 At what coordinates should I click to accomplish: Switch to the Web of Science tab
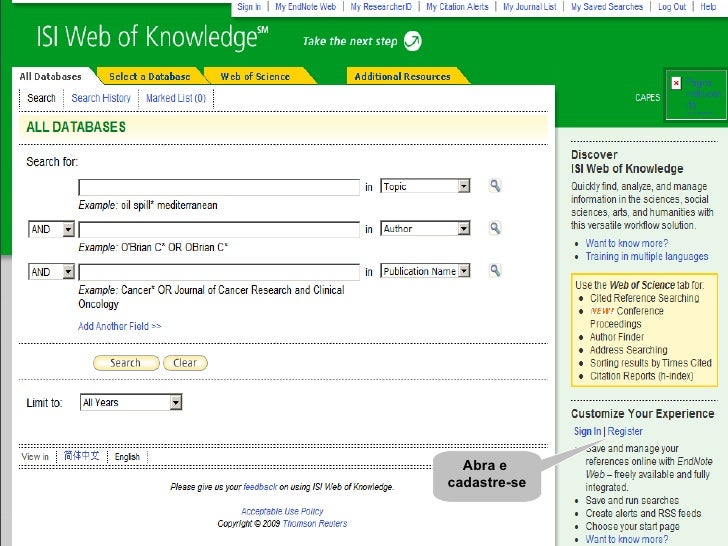pyautogui.click(x=255, y=77)
